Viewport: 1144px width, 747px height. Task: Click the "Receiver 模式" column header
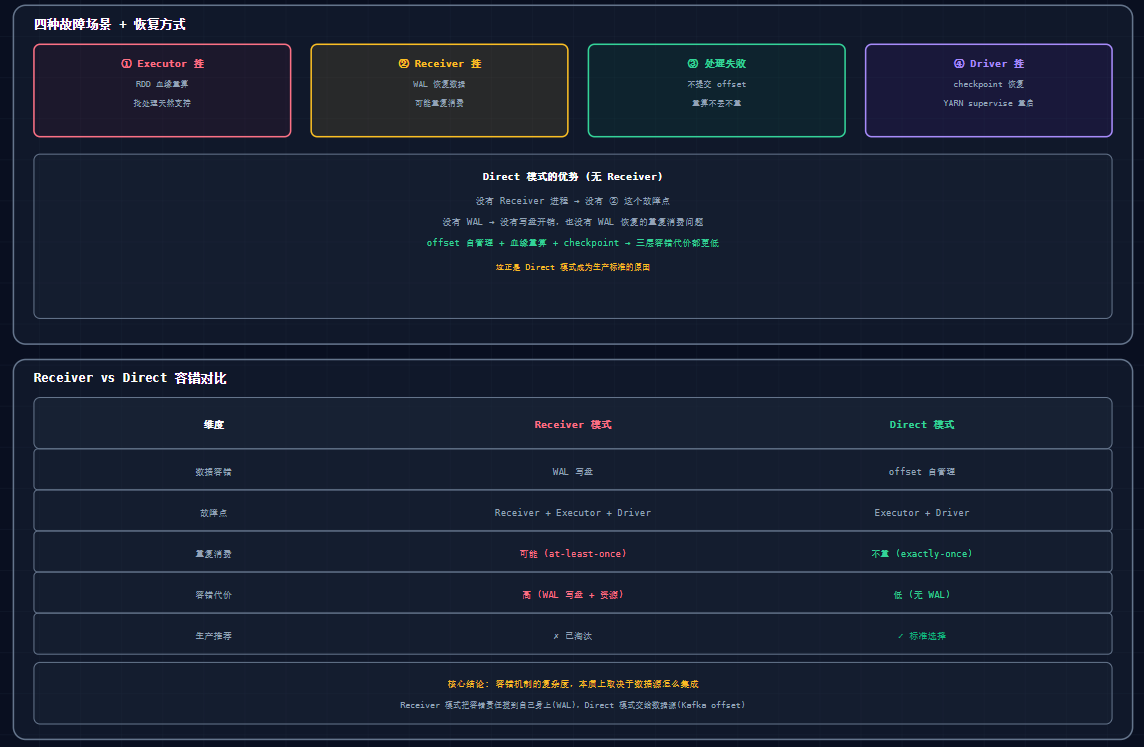[573, 425]
